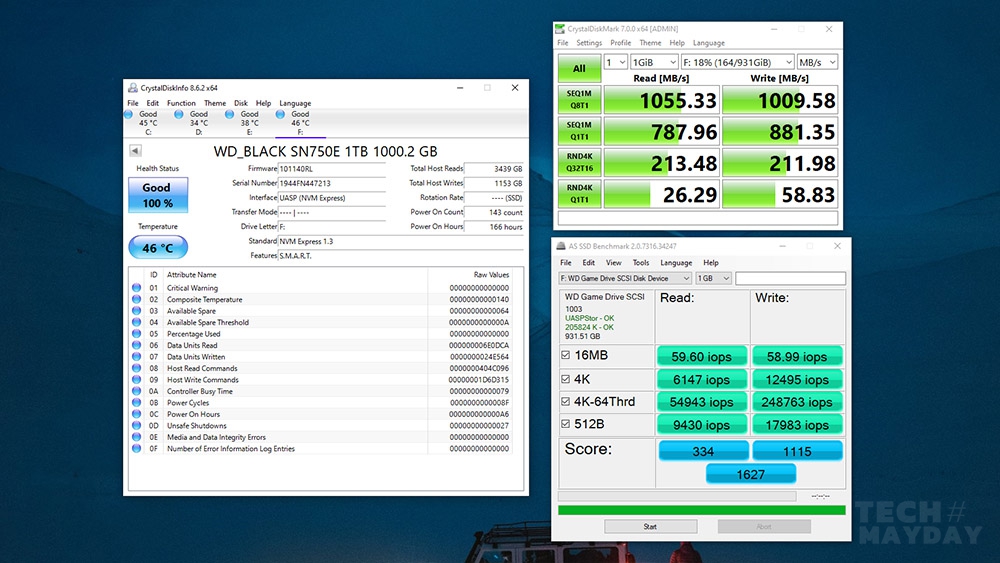
Task: Run the RND4K Q32T16 test
Action: 579,163
